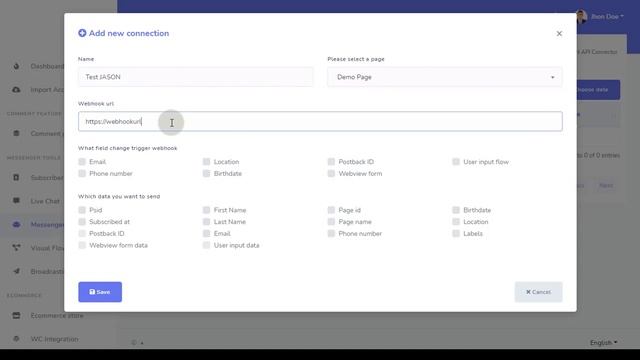Open the Ecommerce store menu item
This screenshot has width=640, height=360.
(57, 316)
